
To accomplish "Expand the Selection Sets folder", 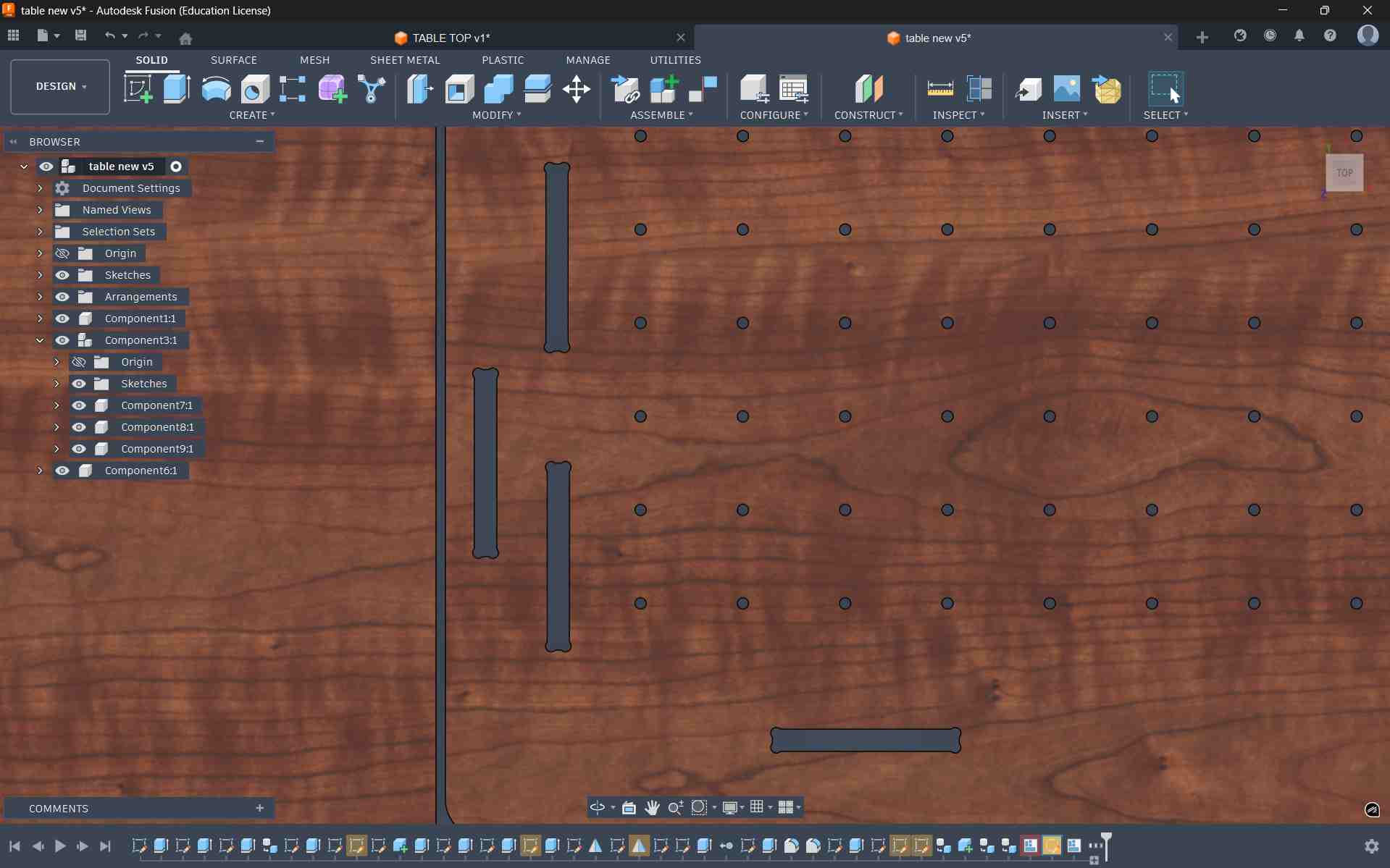I will (x=41, y=232).
